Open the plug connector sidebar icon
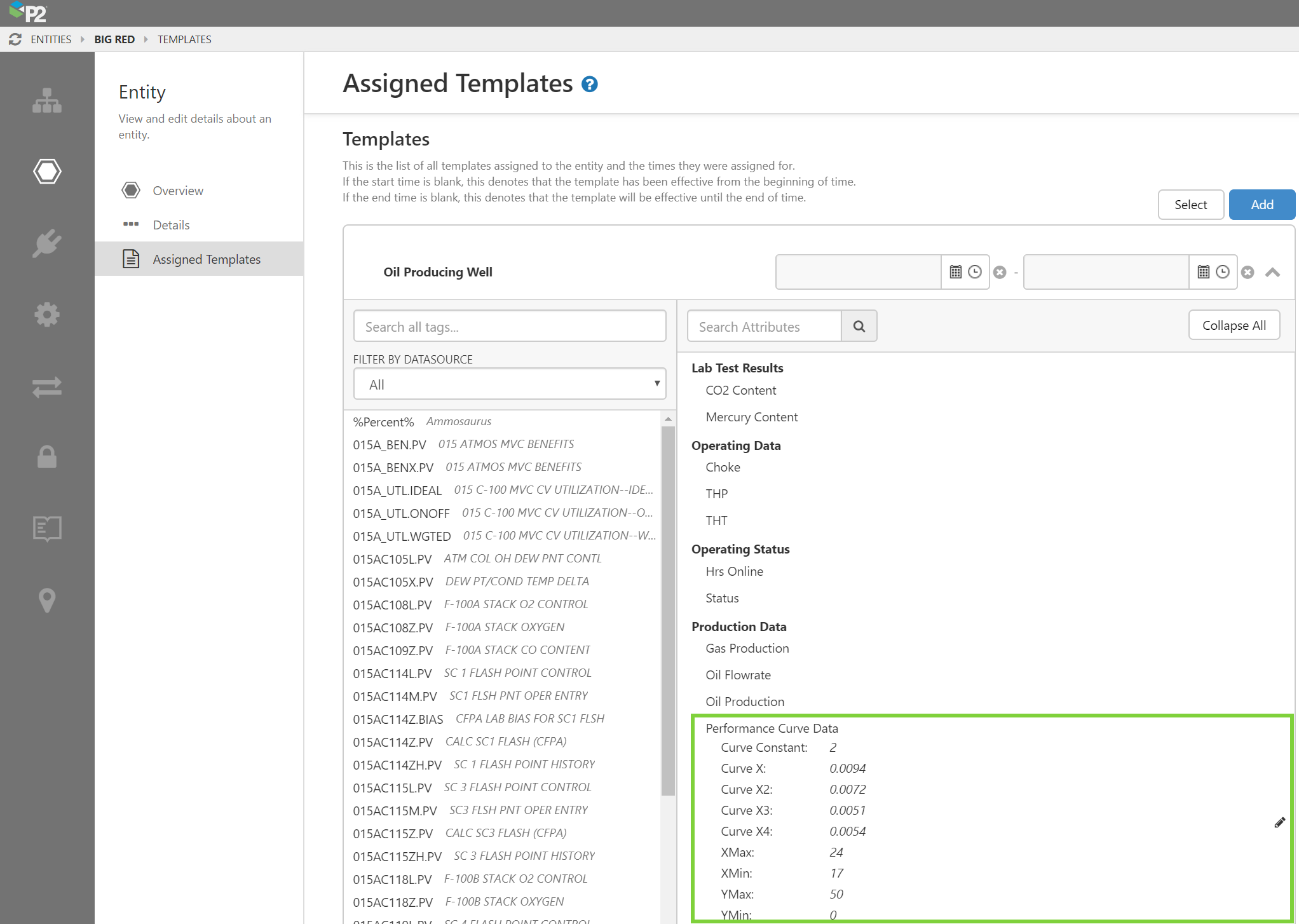 tap(47, 243)
